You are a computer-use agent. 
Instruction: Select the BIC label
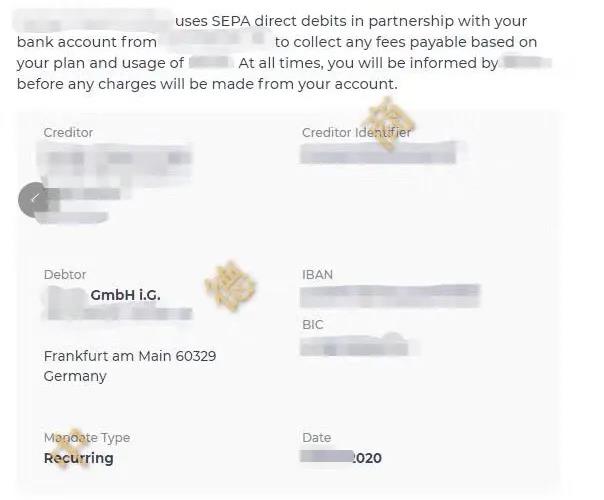pos(313,325)
